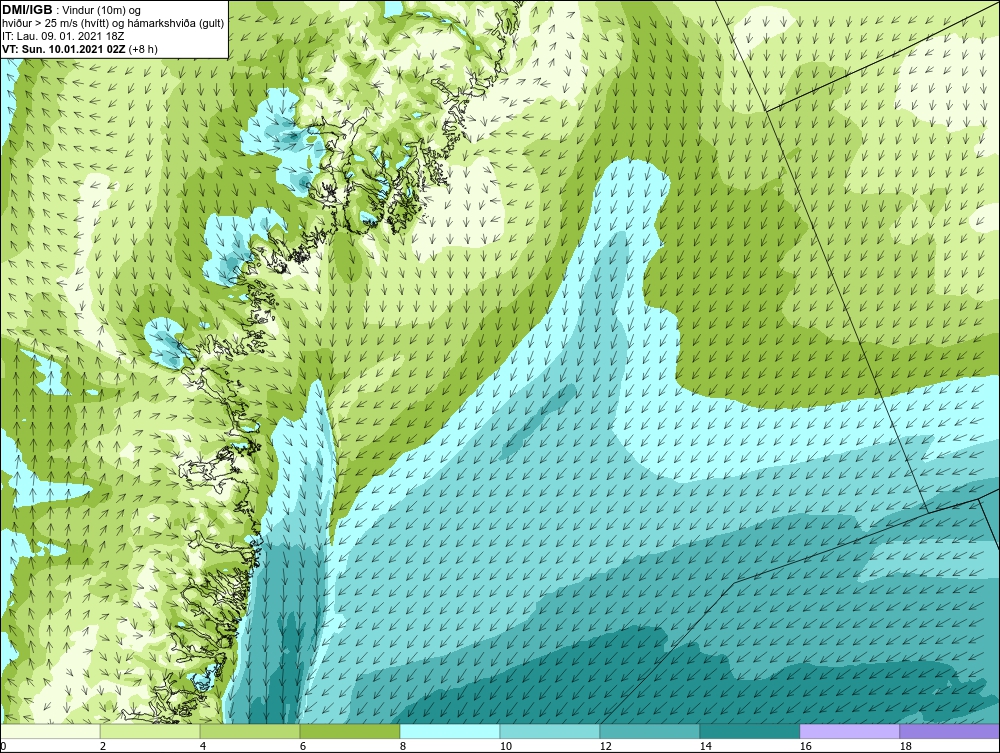Click the legend scale label '16'
Screen dimensions: 1000x753
[805, 746]
